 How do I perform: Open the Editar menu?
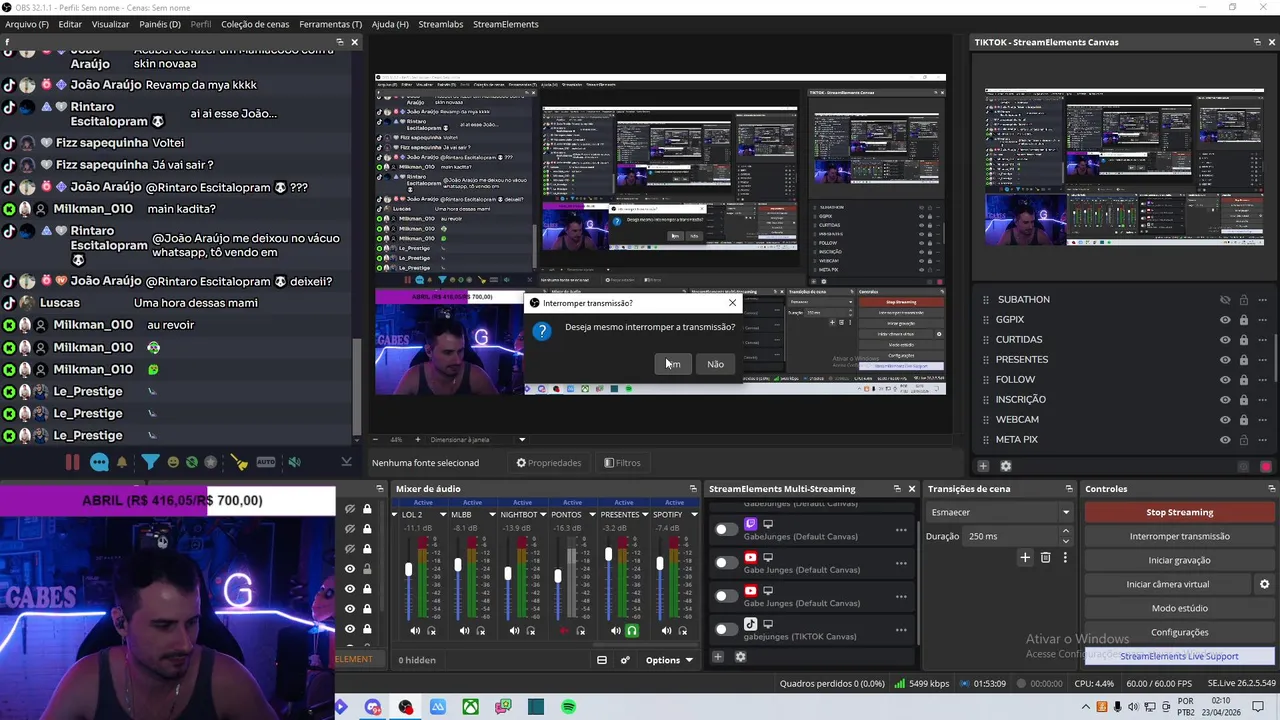(x=70, y=24)
